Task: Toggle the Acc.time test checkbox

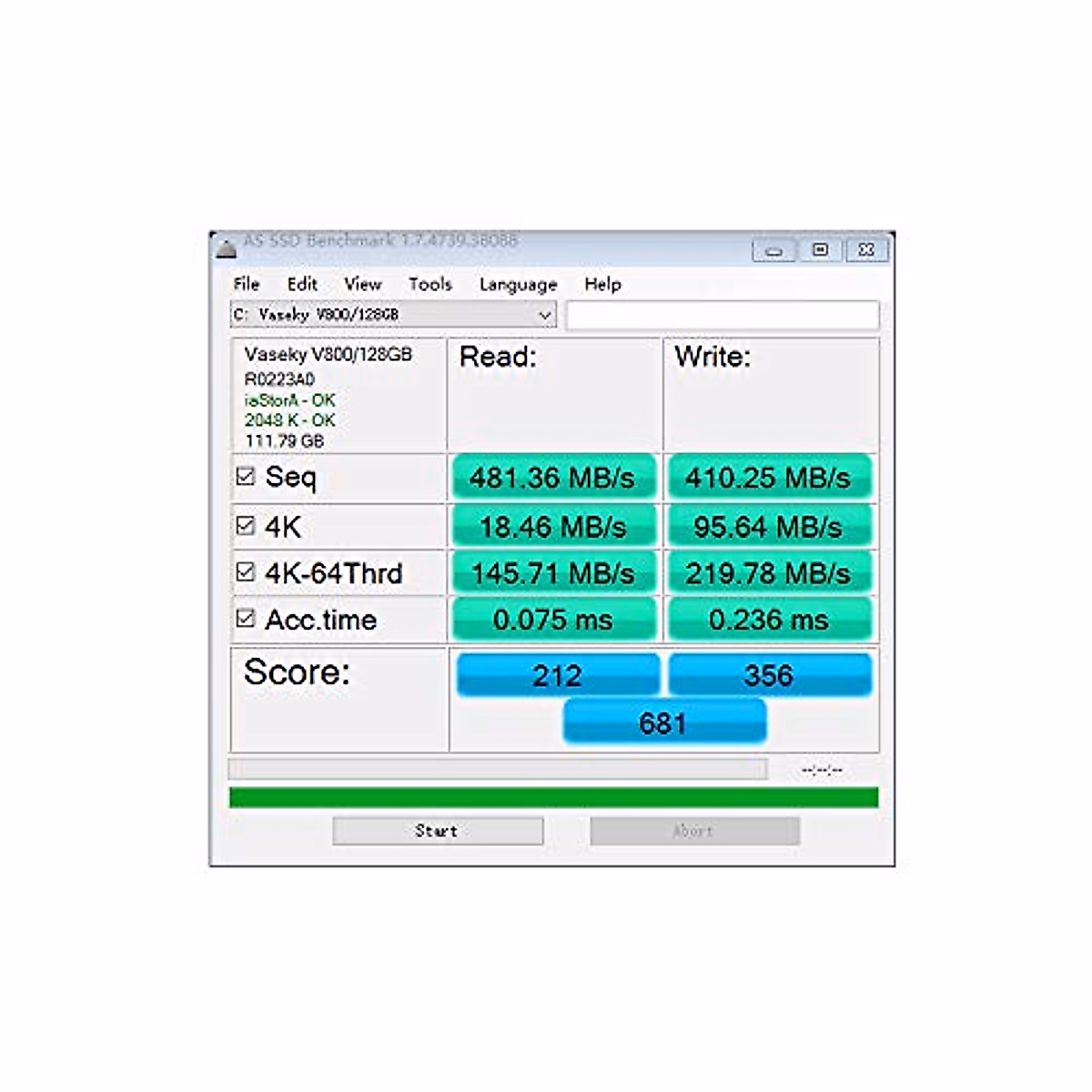Action: 246,619
